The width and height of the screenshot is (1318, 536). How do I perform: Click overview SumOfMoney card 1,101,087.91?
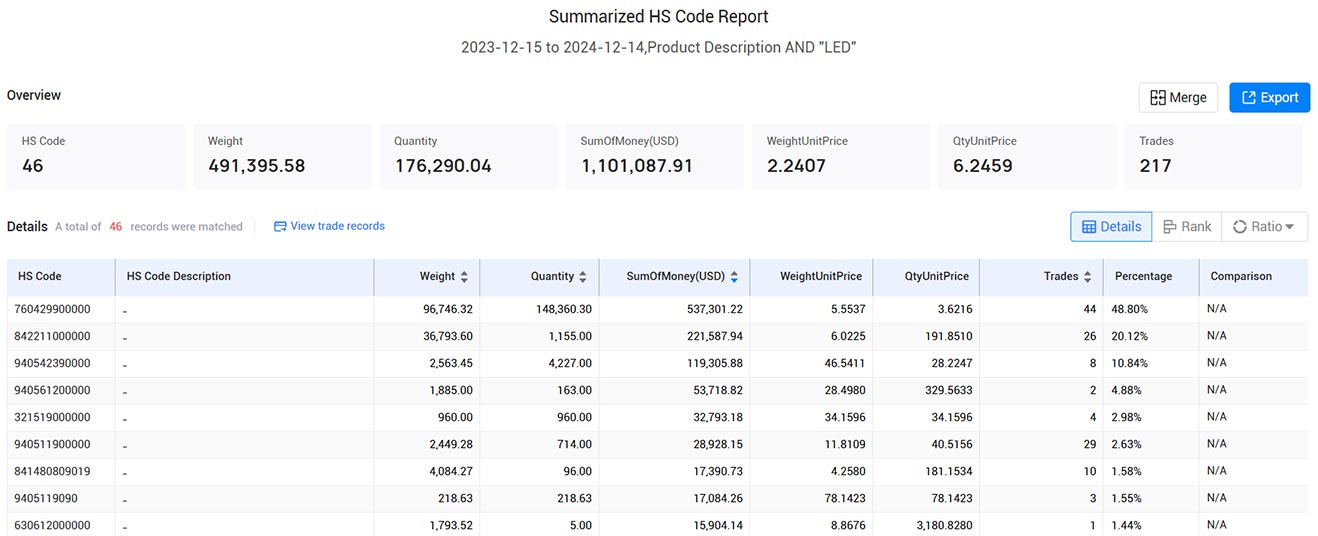(655, 156)
